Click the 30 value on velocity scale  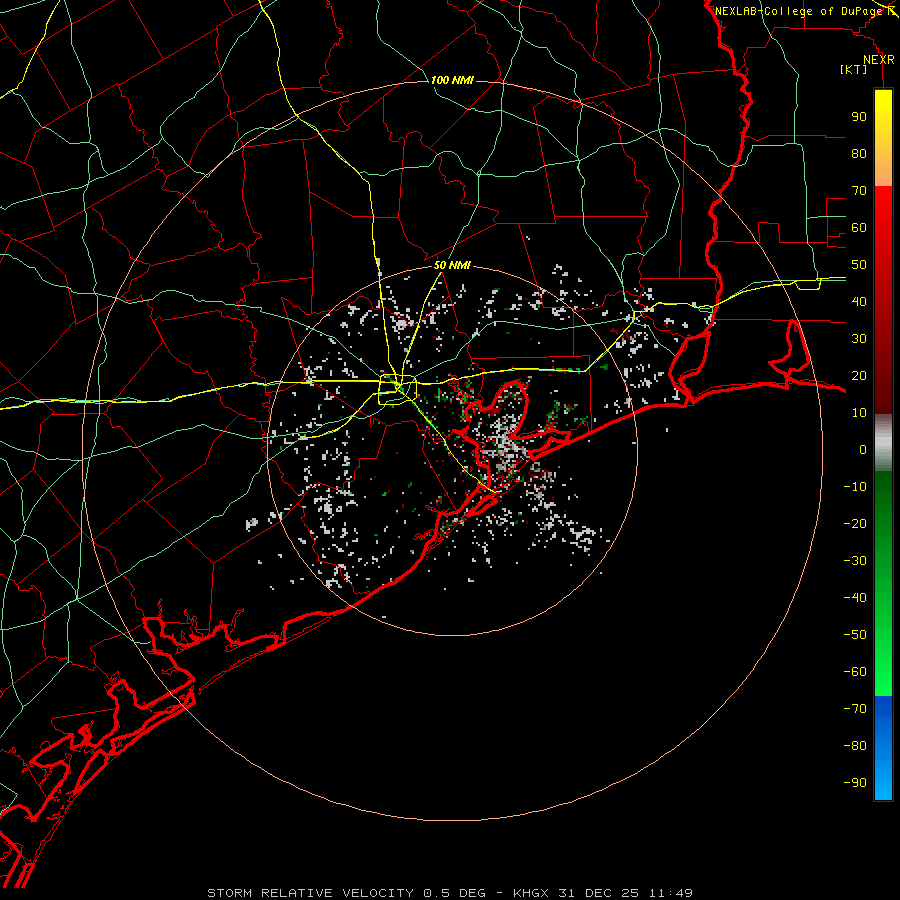point(859,339)
